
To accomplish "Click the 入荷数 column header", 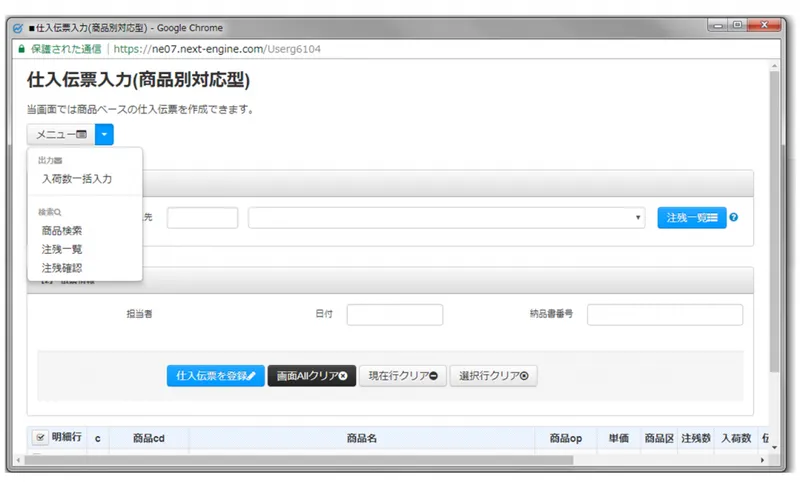I will coord(736,438).
